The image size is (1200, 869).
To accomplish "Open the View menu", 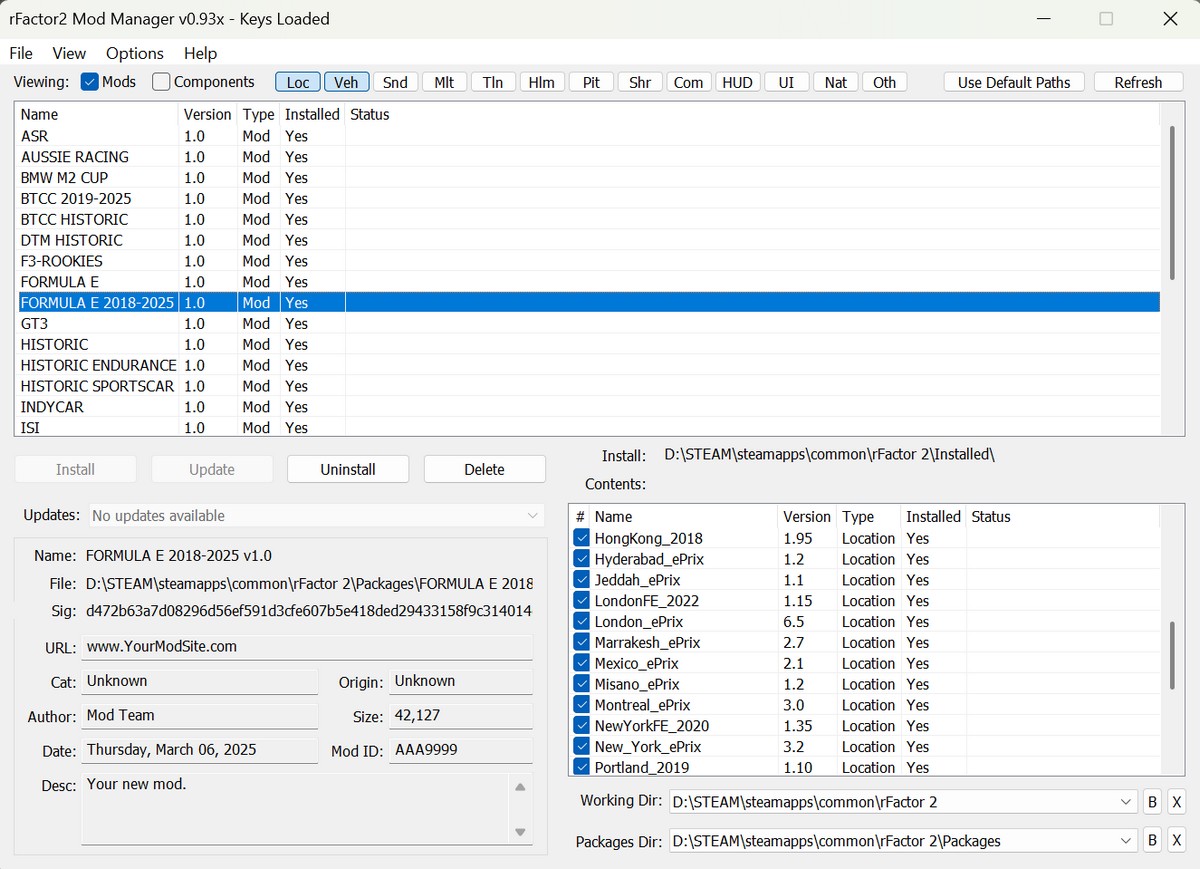I will pos(69,53).
